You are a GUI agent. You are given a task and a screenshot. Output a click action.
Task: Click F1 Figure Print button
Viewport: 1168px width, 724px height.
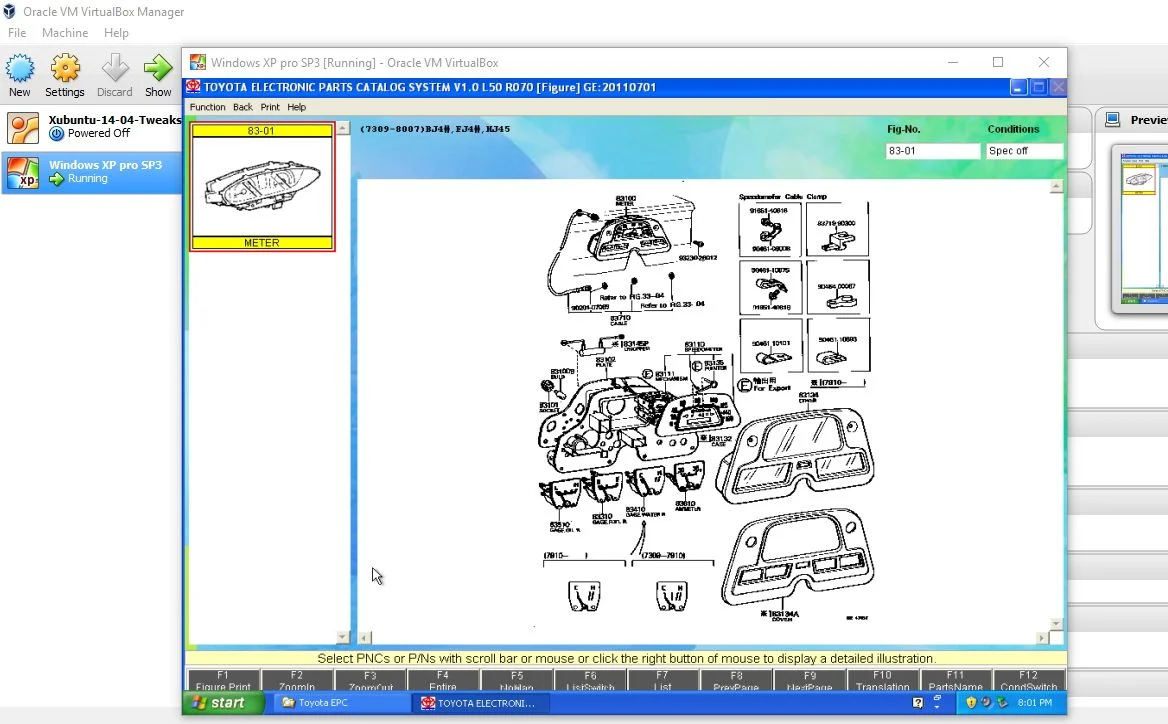tap(223, 681)
